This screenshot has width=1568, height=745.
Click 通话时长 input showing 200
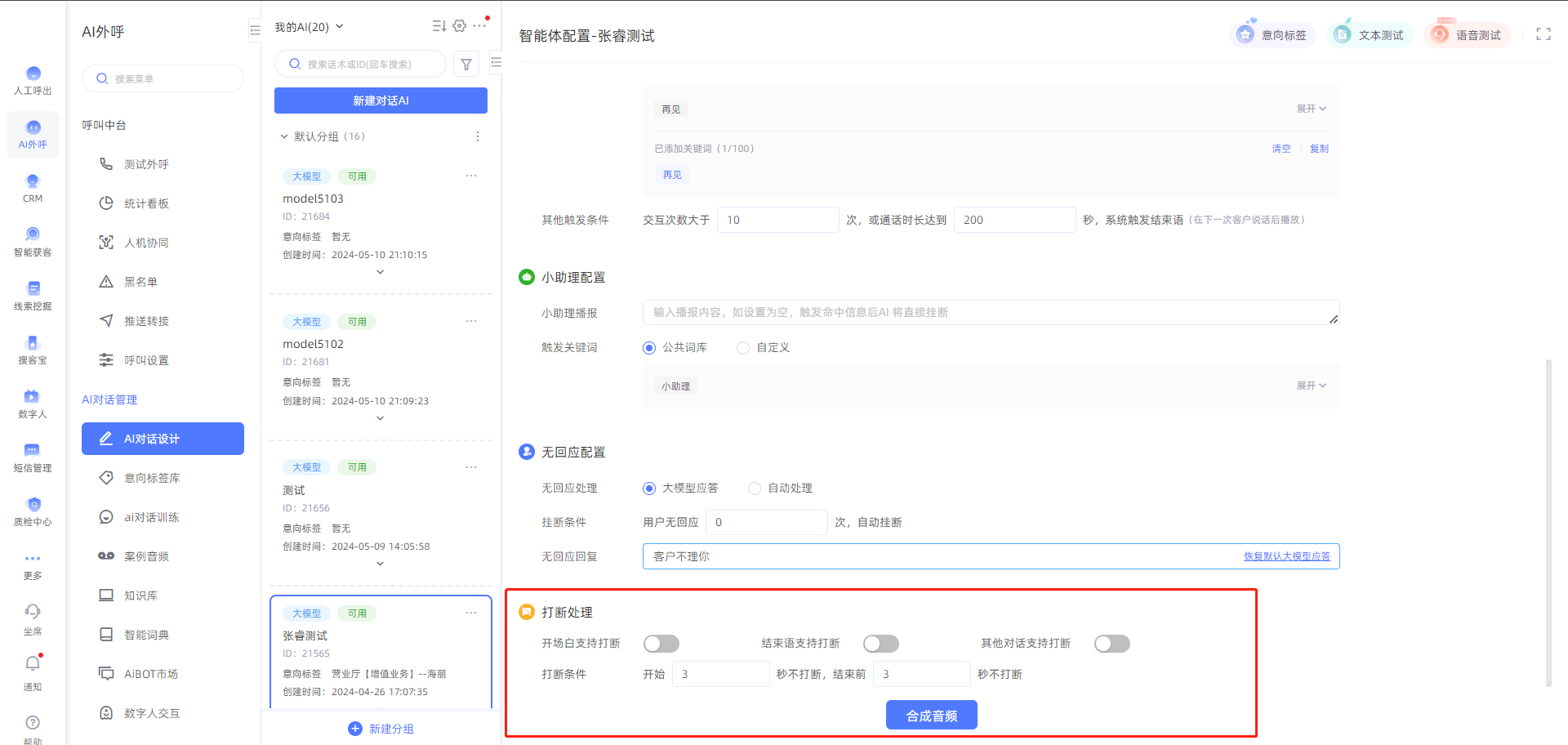[x=1014, y=220]
